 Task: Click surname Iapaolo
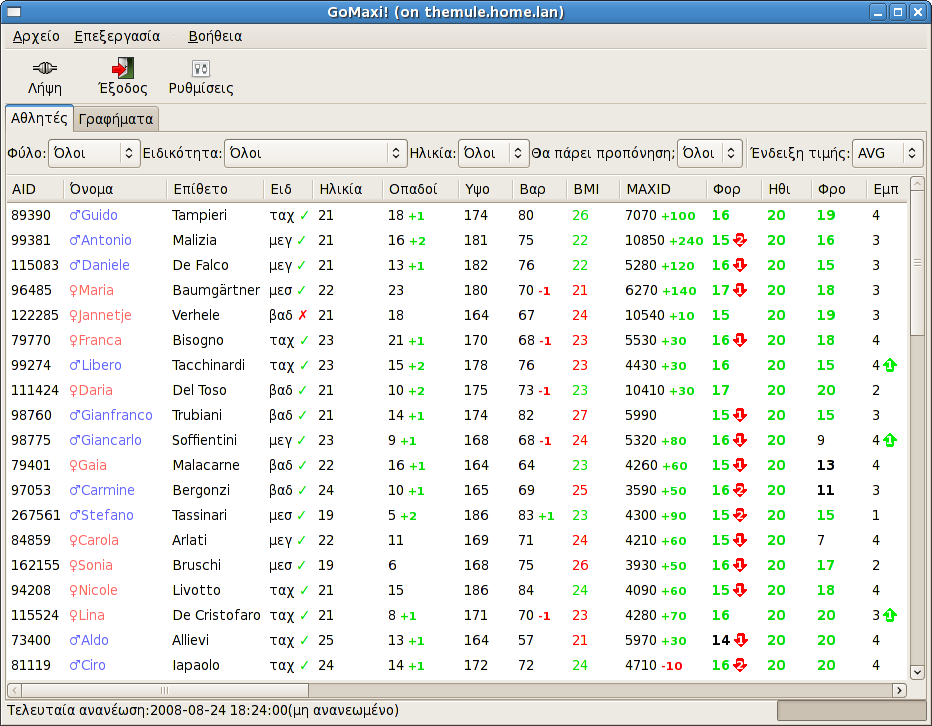[x=196, y=665]
